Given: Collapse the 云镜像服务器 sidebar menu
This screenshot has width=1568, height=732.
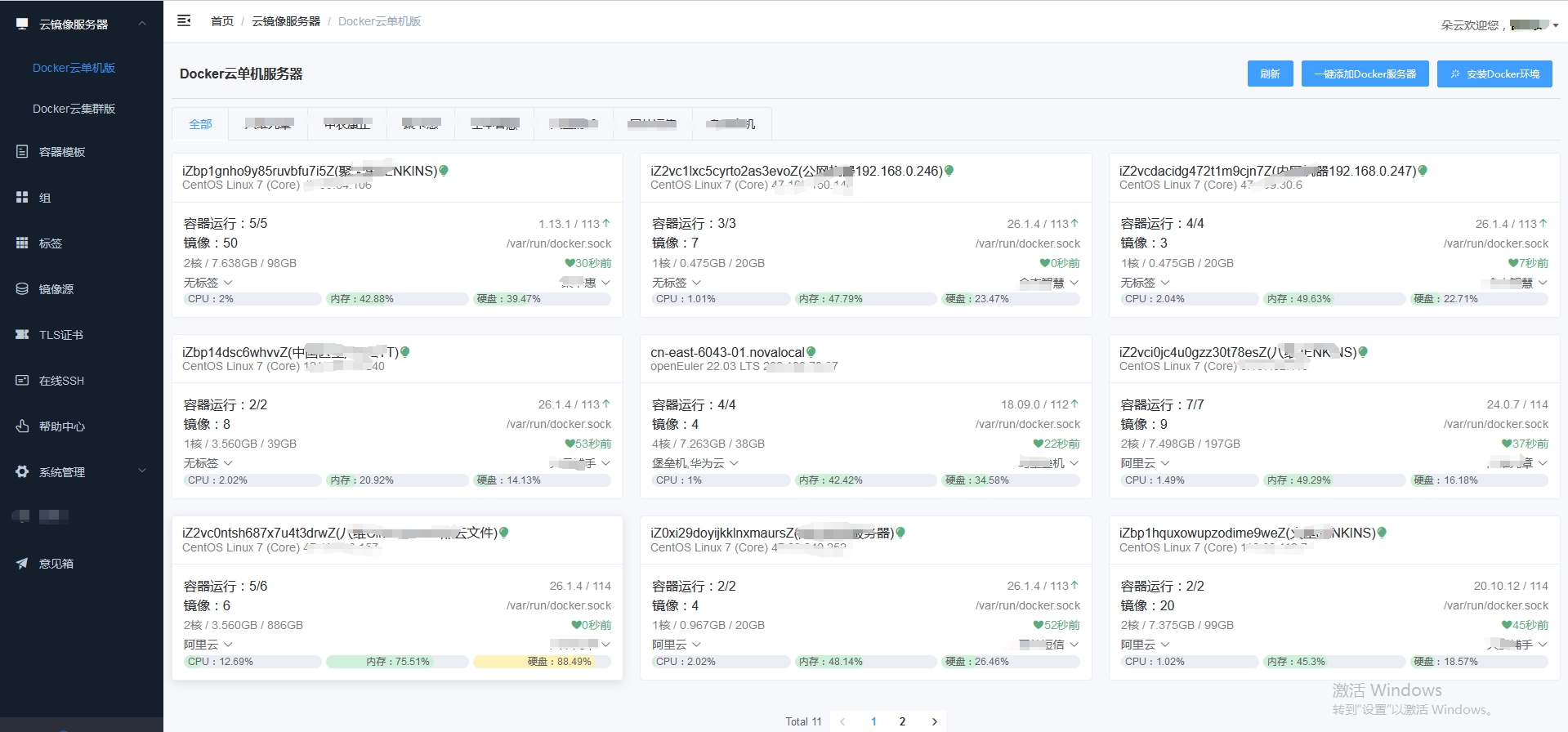Looking at the screenshot, I should click(x=142, y=24).
